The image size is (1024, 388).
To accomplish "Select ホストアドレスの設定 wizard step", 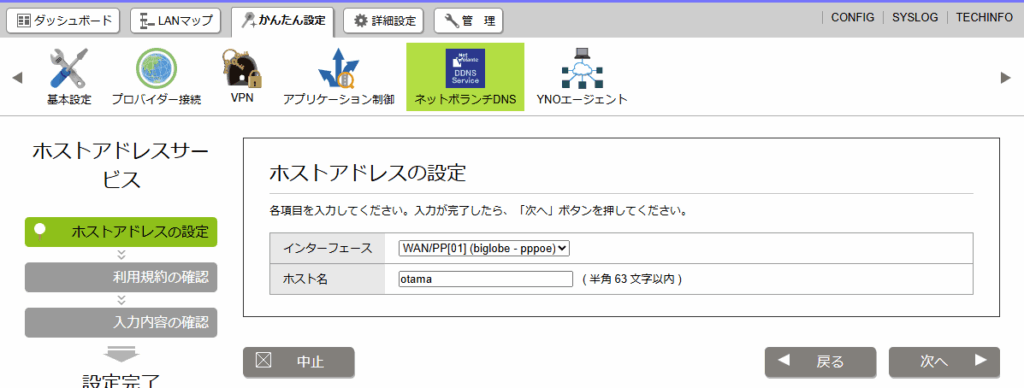I will (121, 232).
